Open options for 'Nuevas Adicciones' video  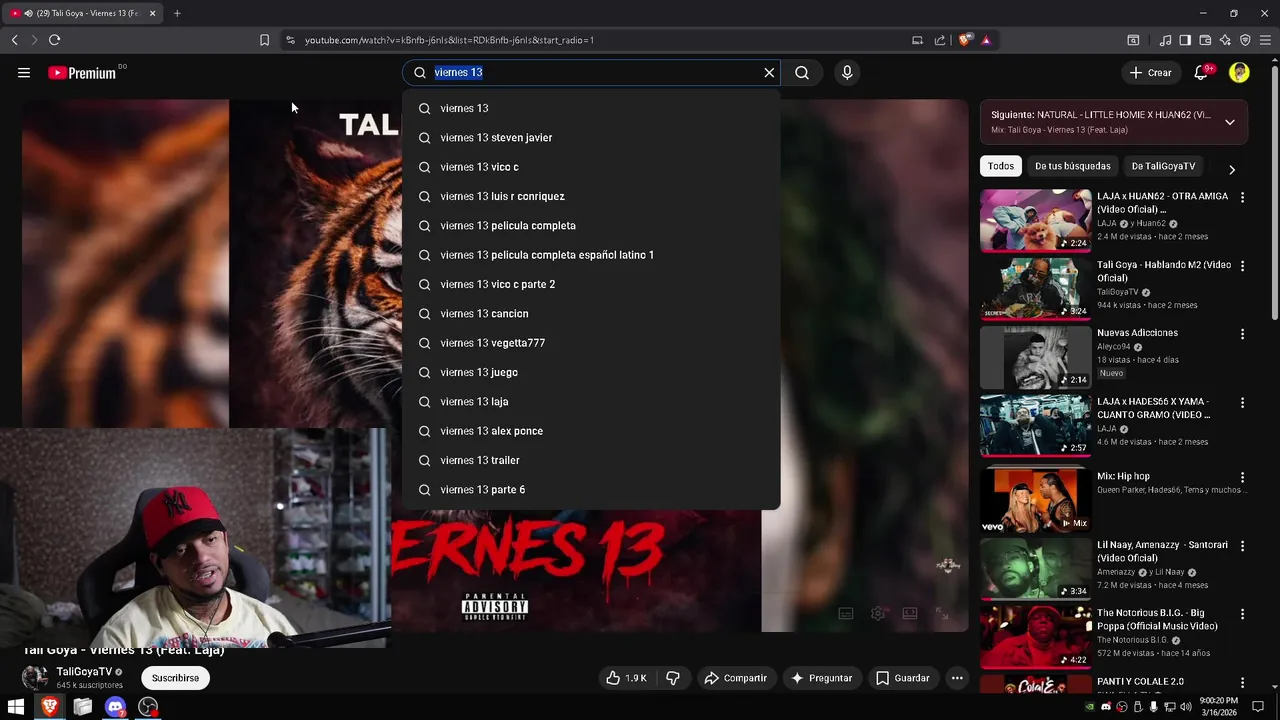pyautogui.click(x=1242, y=334)
